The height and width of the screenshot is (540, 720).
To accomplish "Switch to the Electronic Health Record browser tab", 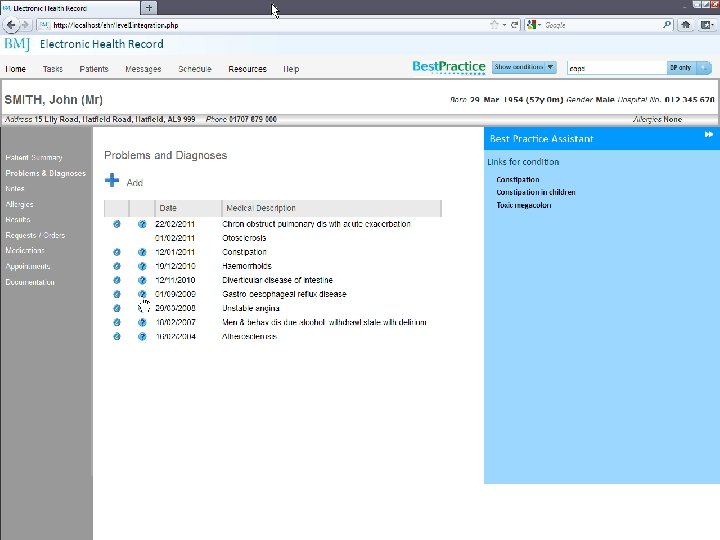I will 69,8.
